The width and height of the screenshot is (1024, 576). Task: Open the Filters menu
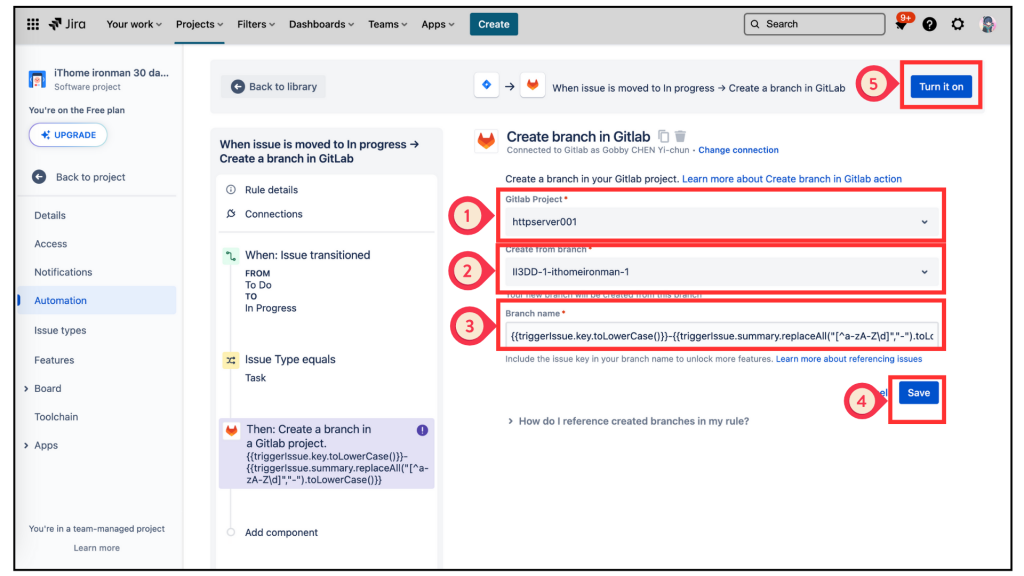pyautogui.click(x=255, y=24)
